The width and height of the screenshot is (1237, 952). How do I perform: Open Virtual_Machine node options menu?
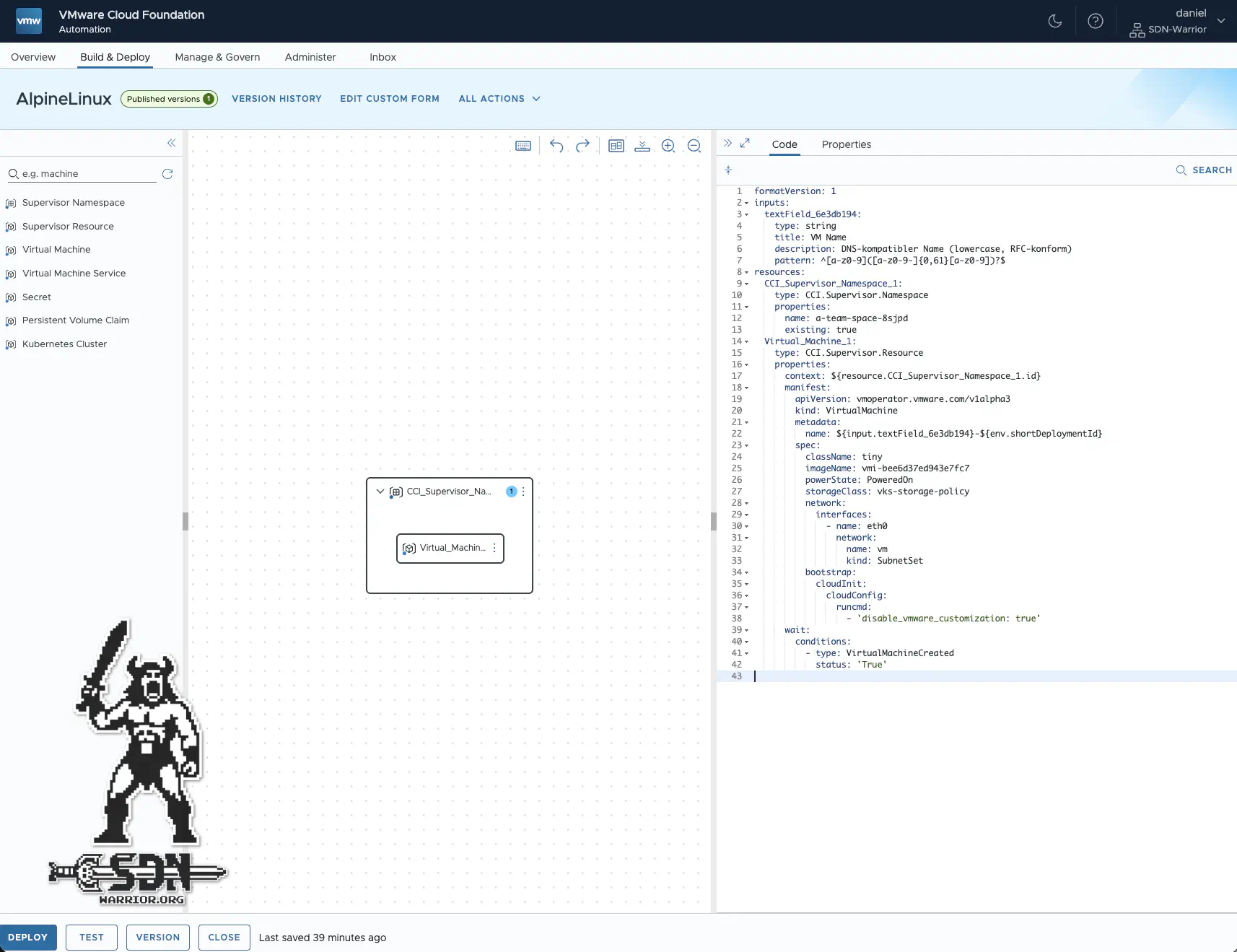[x=494, y=549]
